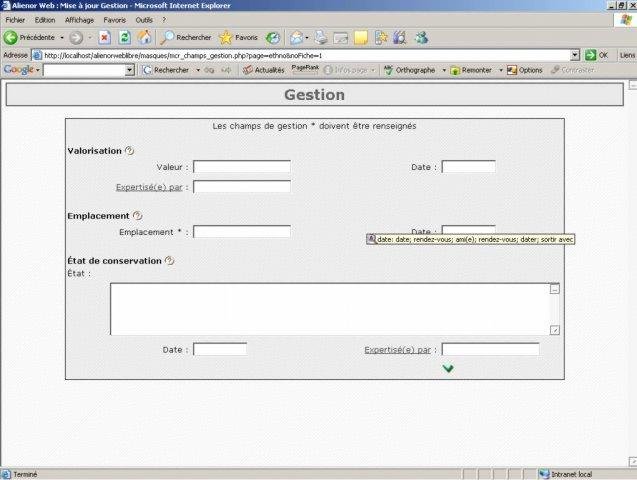Click the Terminé status text
Viewport: 637px width, 480px height.
25,474
